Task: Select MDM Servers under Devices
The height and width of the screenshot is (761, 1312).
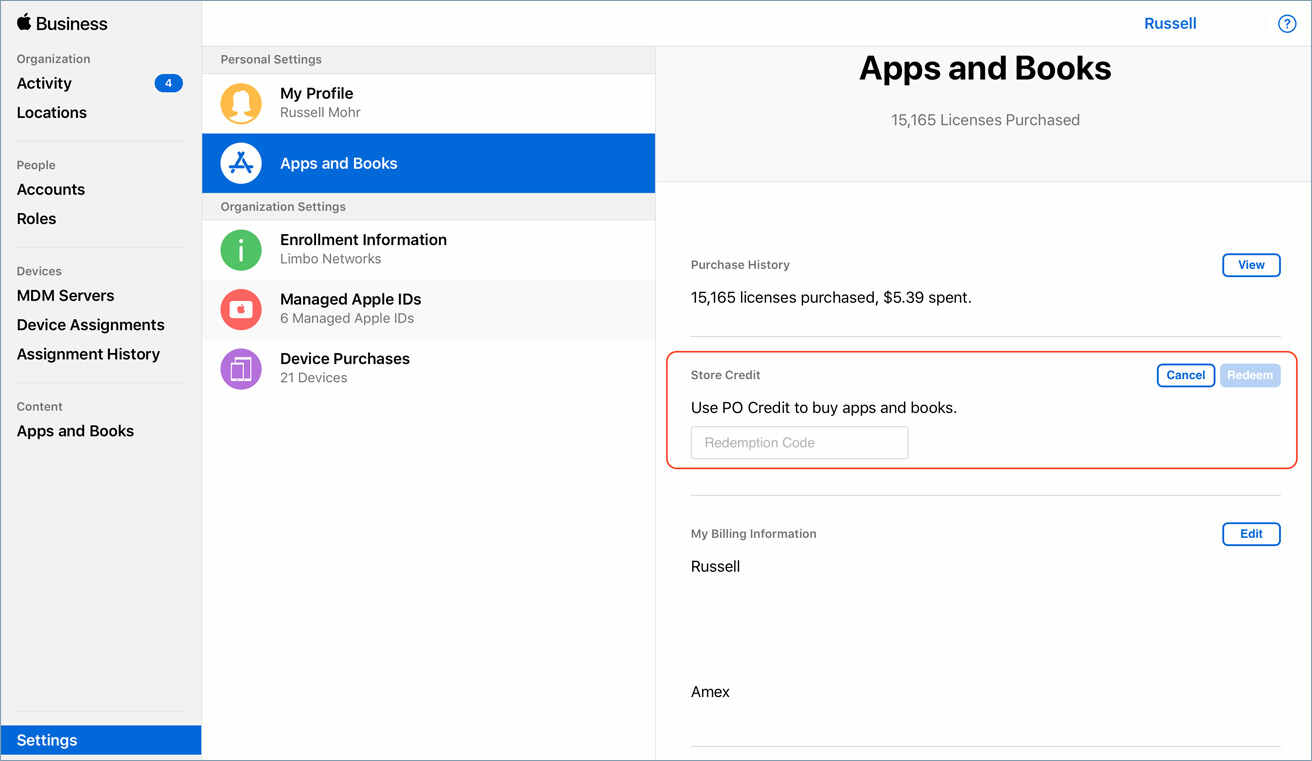Action: (66, 295)
